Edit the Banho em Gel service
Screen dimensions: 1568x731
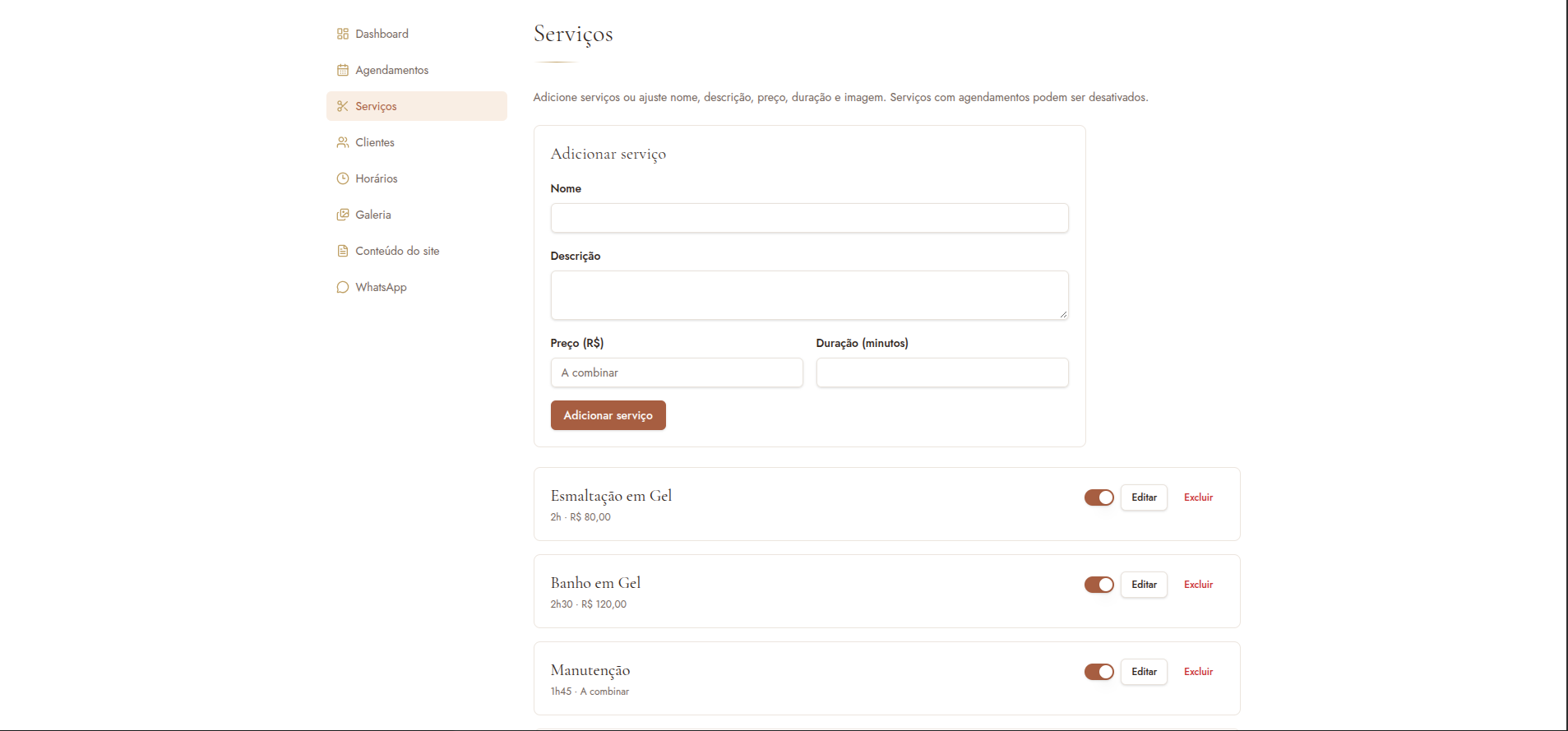click(x=1144, y=585)
